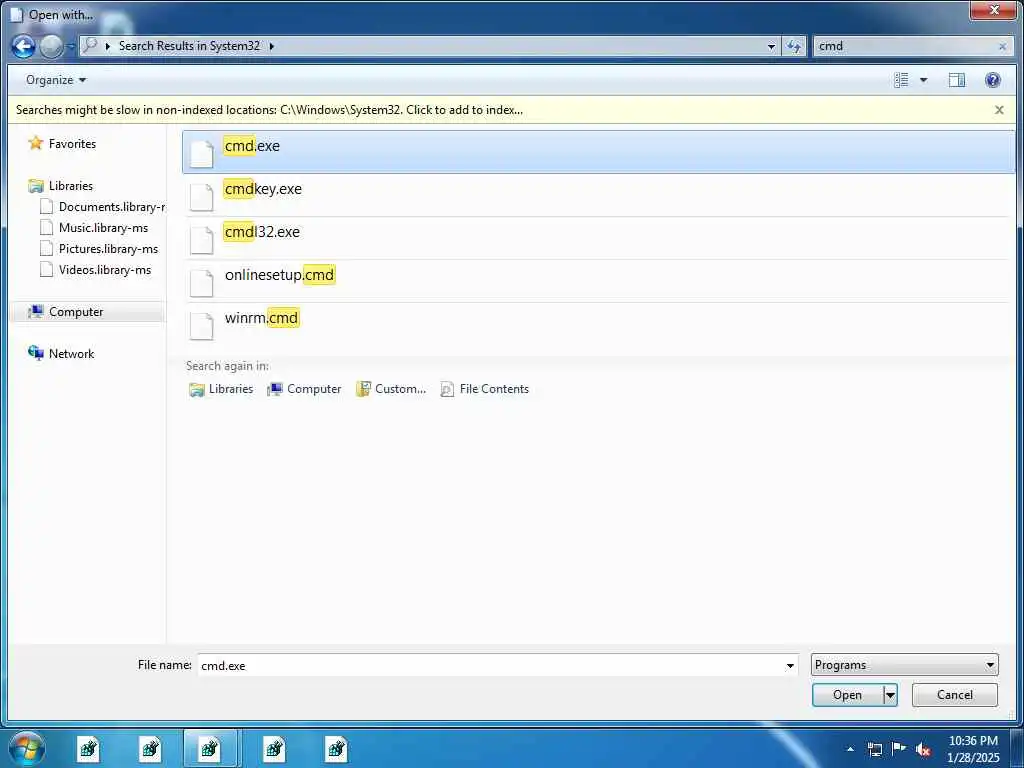Select the cmdkey.exe file
1024x768 pixels.
point(598,195)
